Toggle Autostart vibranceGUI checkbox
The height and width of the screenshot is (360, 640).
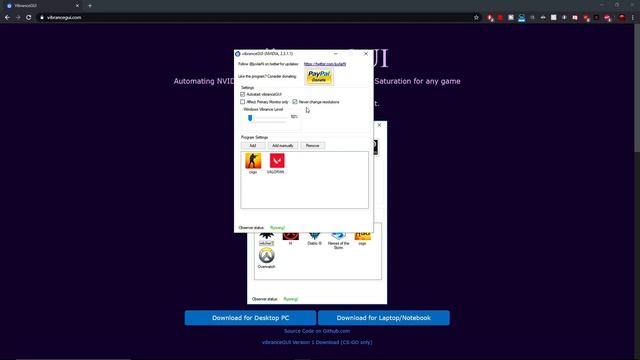pyautogui.click(x=242, y=94)
